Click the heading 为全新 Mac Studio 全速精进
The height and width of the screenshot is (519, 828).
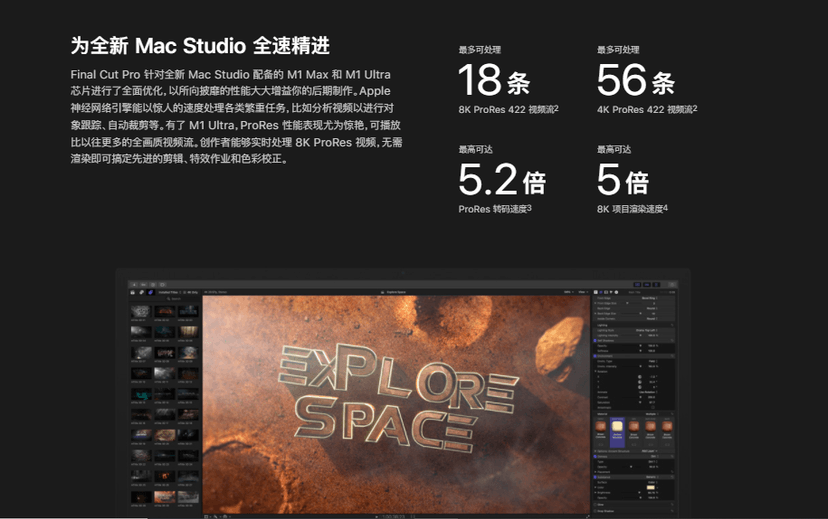200,45
